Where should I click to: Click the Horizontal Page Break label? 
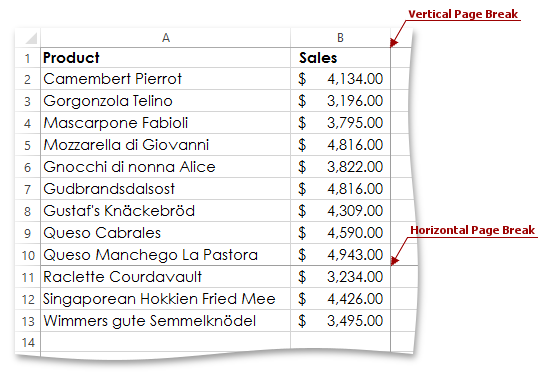coord(472,230)
